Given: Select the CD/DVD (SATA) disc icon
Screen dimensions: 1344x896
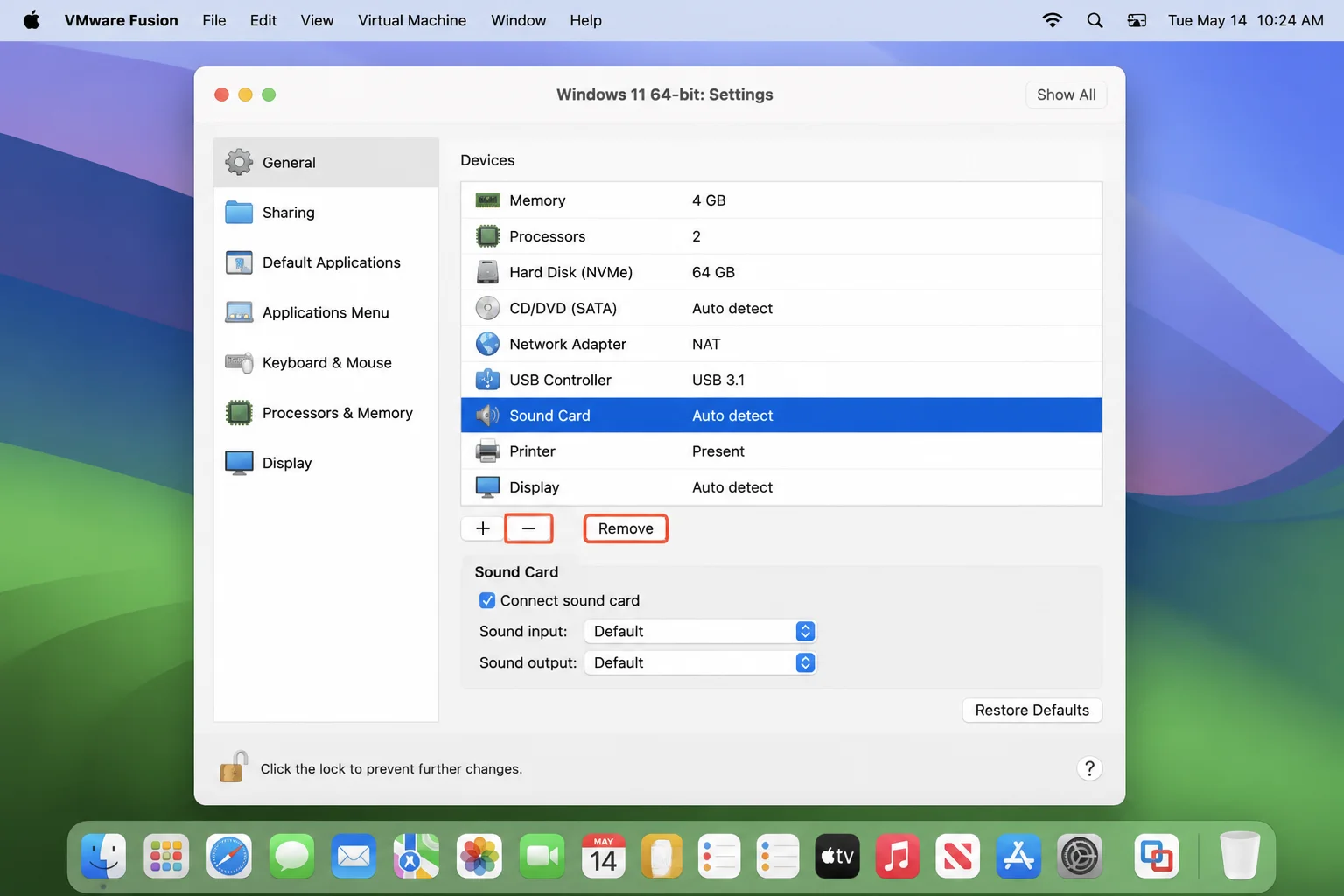Looking at the screenshot, I should coord(487,308).
